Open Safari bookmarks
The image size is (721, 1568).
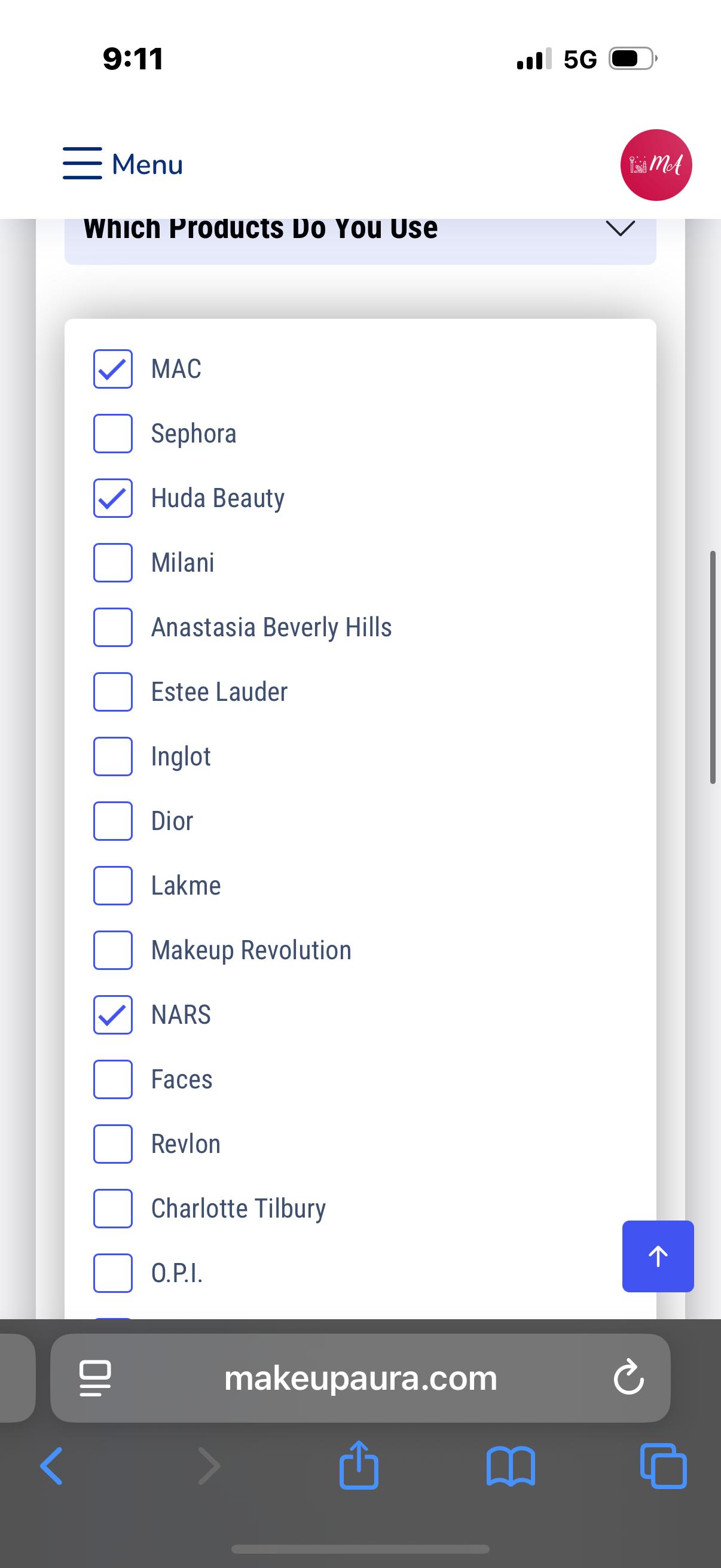(x=511, y=1466)
